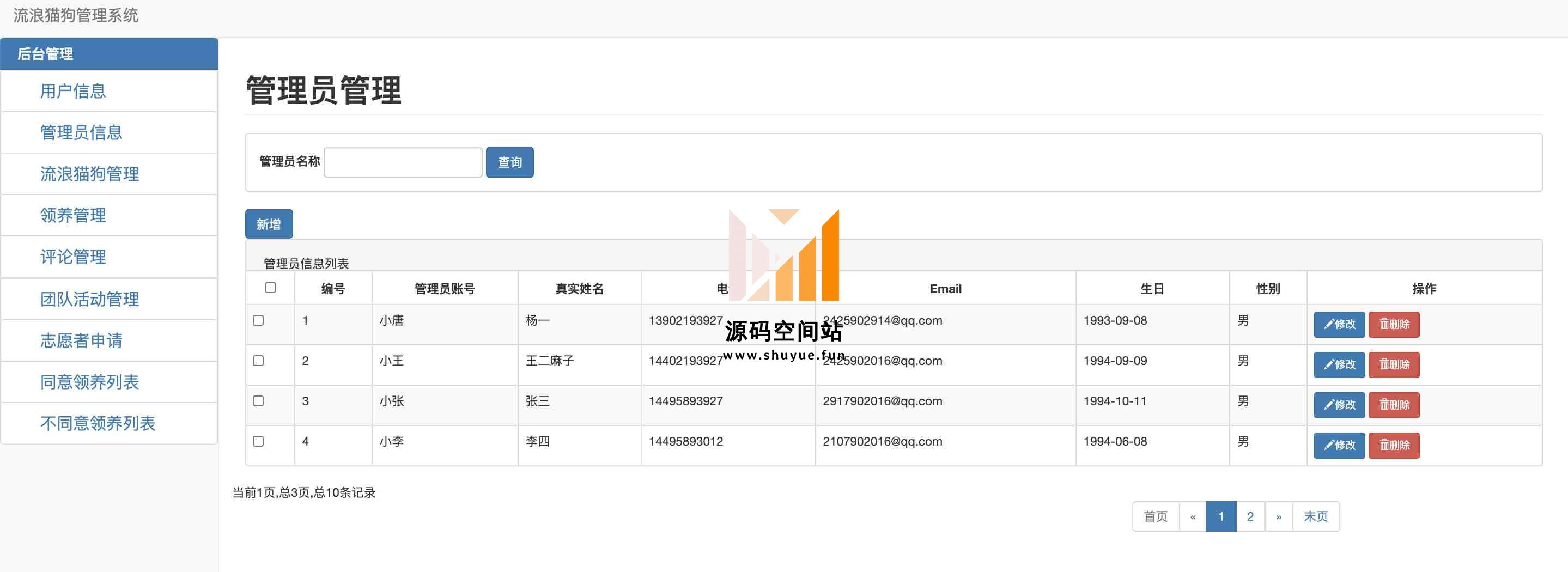Focus the 管理员名称 search input field
The width and height of the screenshot is (1568, 572).
[402, 162]
